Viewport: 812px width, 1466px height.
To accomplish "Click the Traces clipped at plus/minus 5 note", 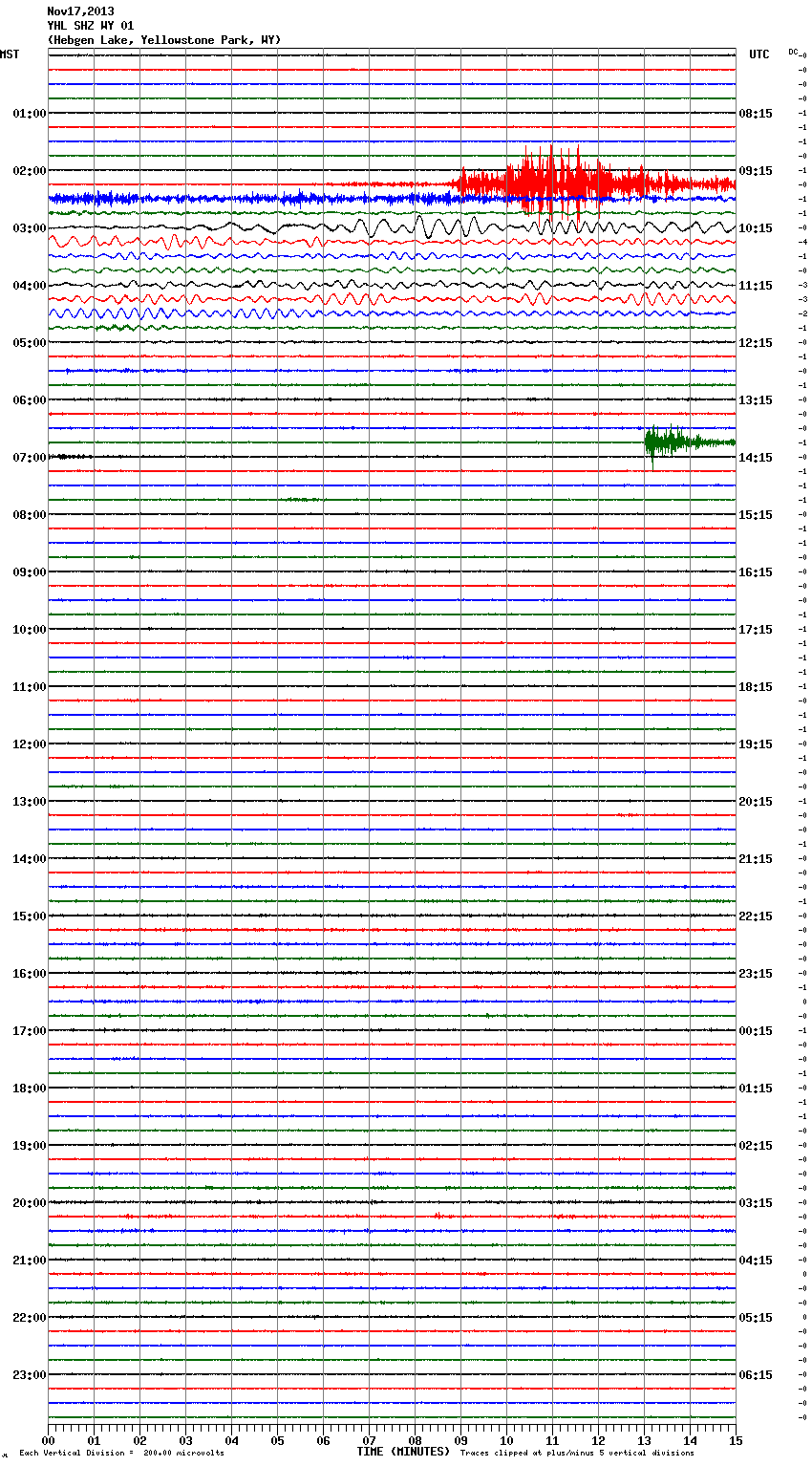I will point(577,1454).
